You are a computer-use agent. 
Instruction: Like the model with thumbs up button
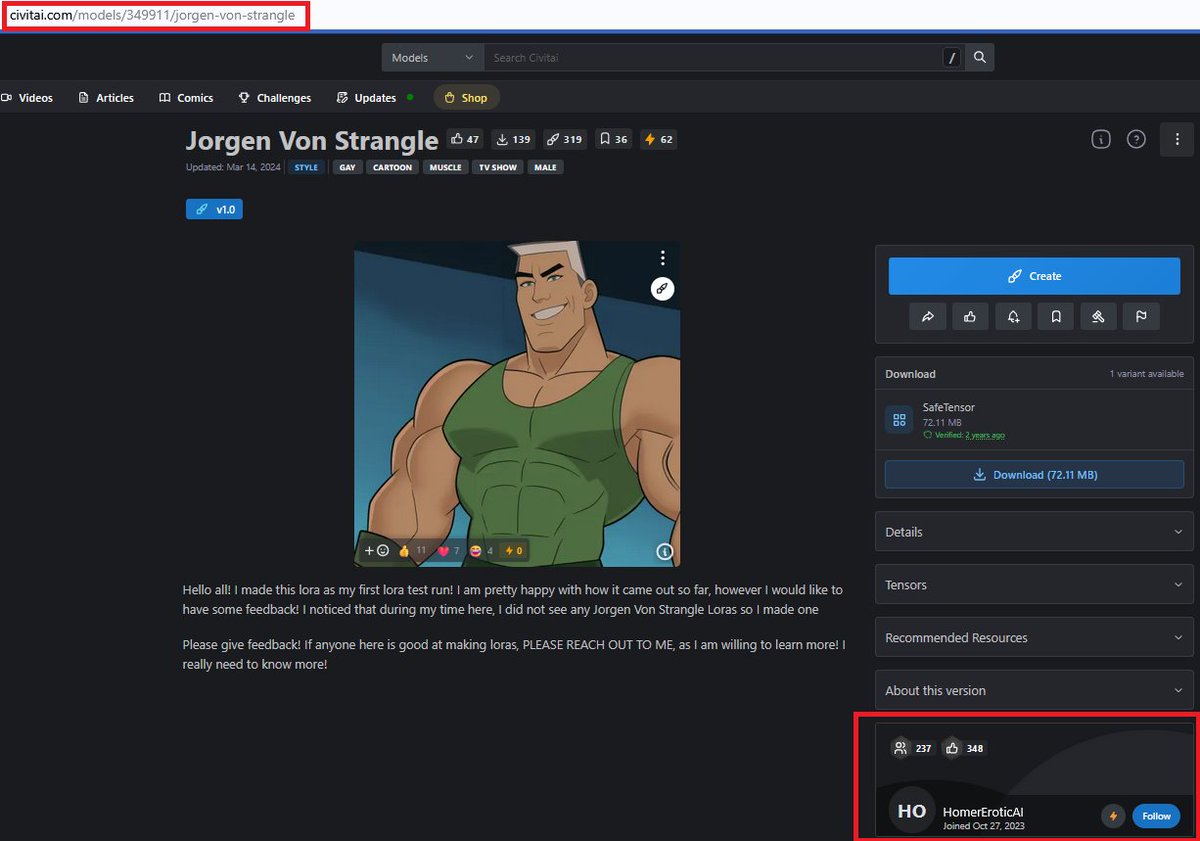tap(970, 317)
